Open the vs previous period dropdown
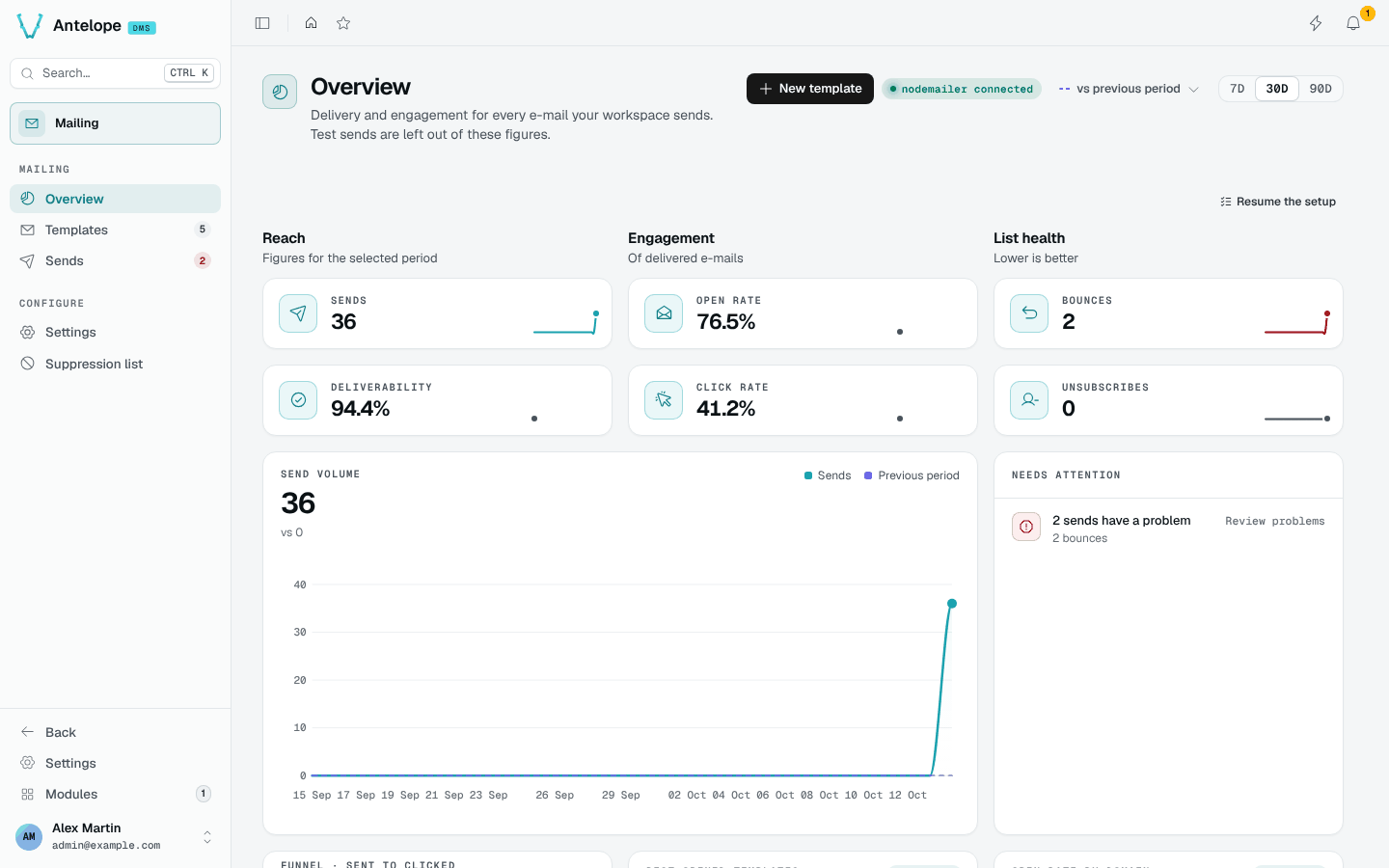 [1129, 89]
